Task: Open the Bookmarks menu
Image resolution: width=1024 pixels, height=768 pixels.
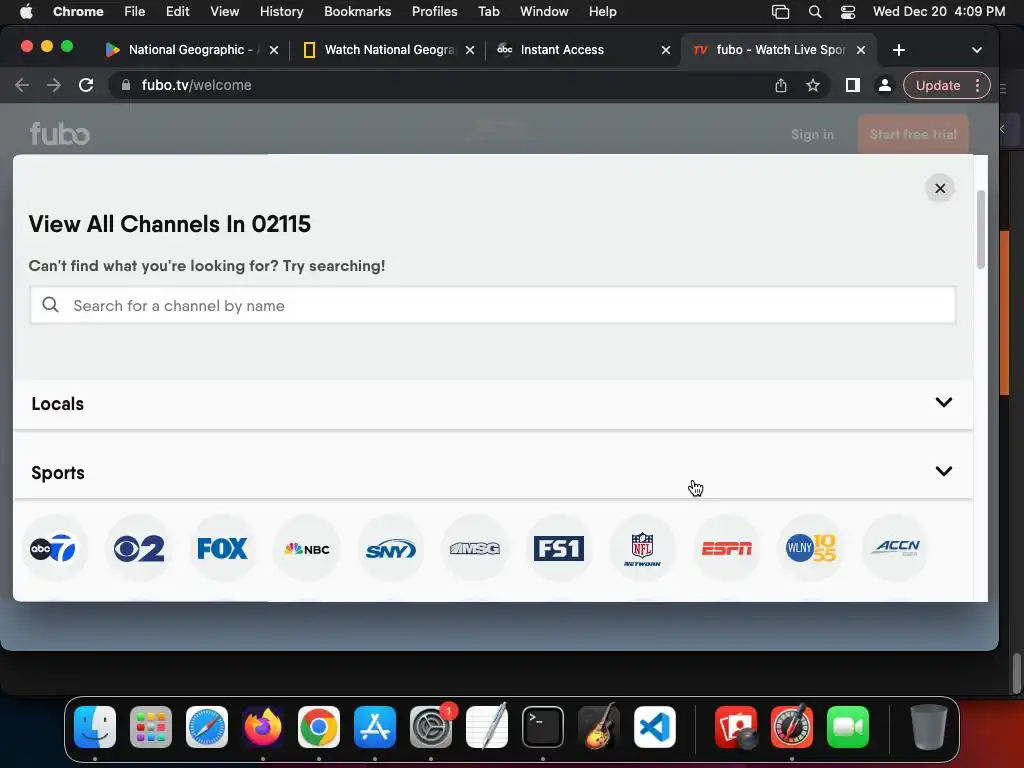Action: tap(357, 11)
